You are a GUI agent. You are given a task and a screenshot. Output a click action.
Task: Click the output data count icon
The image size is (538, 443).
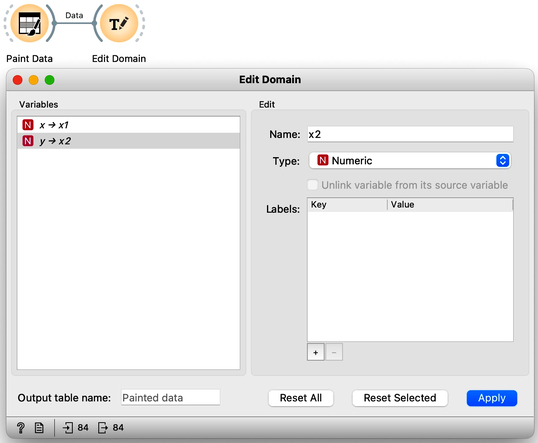(103, 428)
